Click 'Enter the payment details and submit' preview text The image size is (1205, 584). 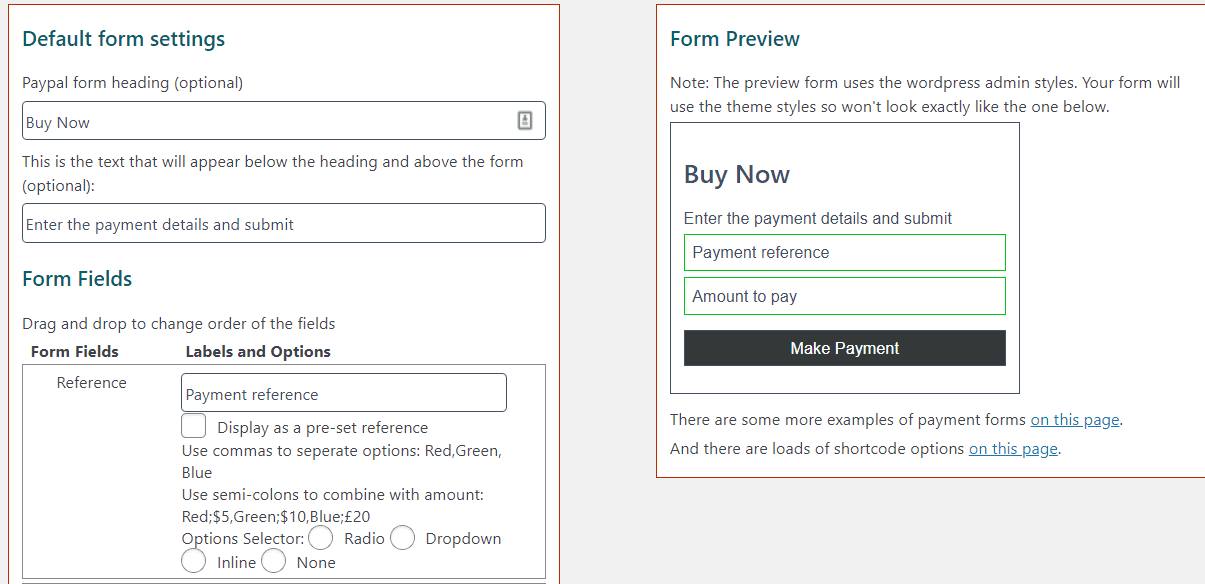(818, 218)
